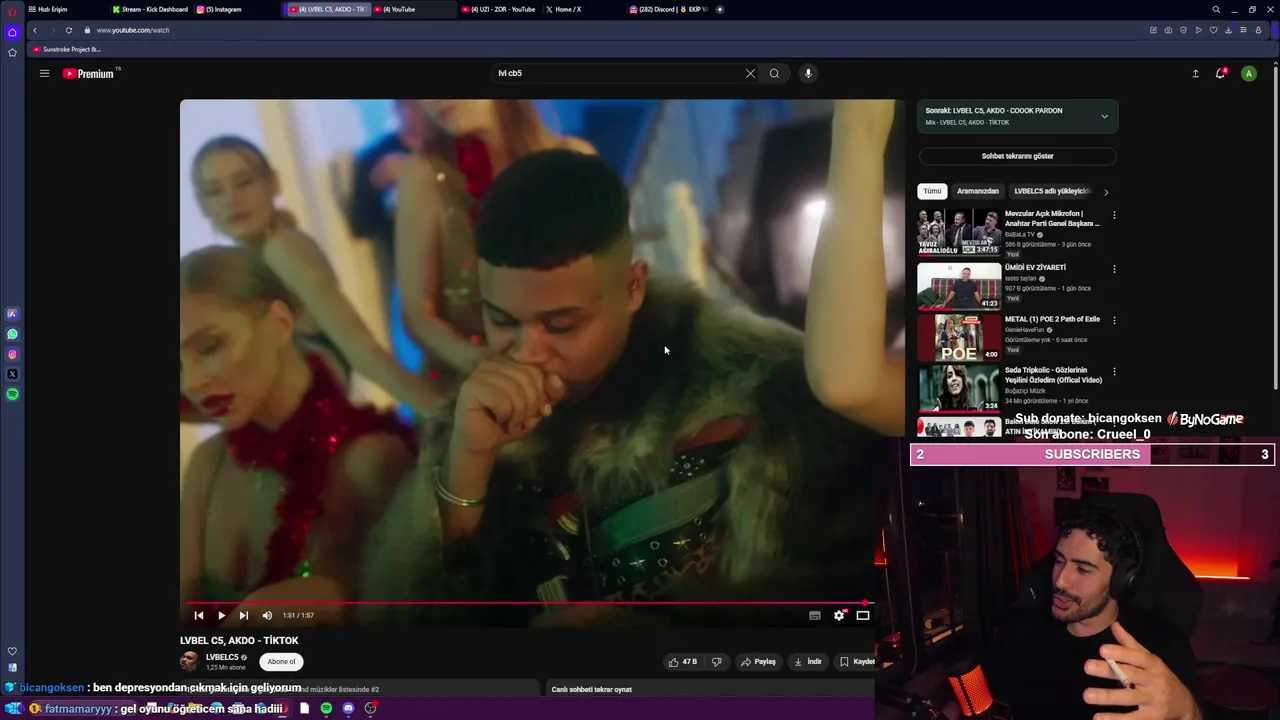Open browser tab search magnifier in title bar
The height and width of the screenshot is (720, 1280).
coord(1216,9)
